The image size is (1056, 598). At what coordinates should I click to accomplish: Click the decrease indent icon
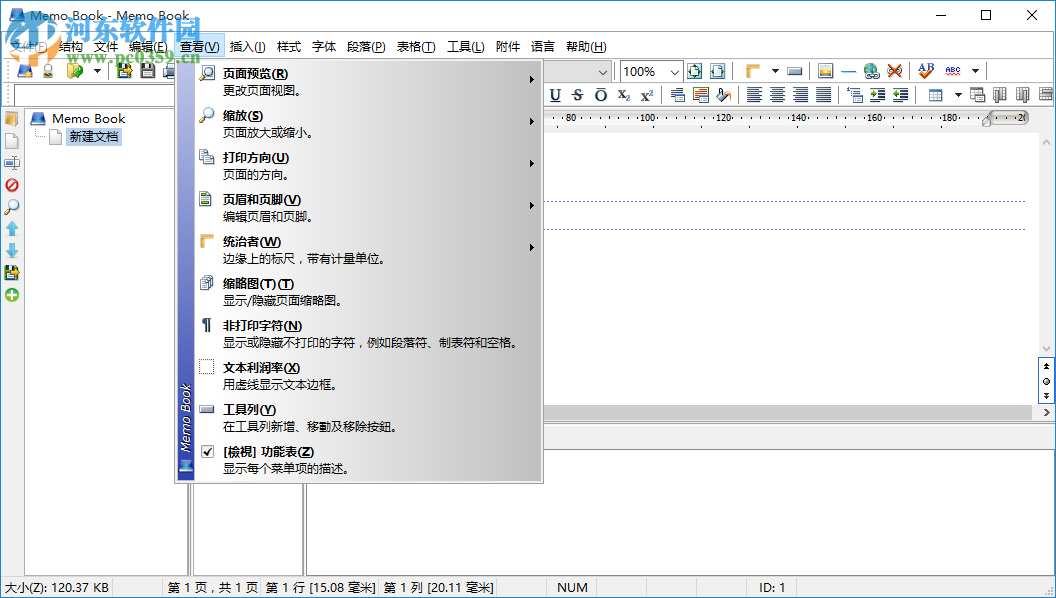point(900,95)
